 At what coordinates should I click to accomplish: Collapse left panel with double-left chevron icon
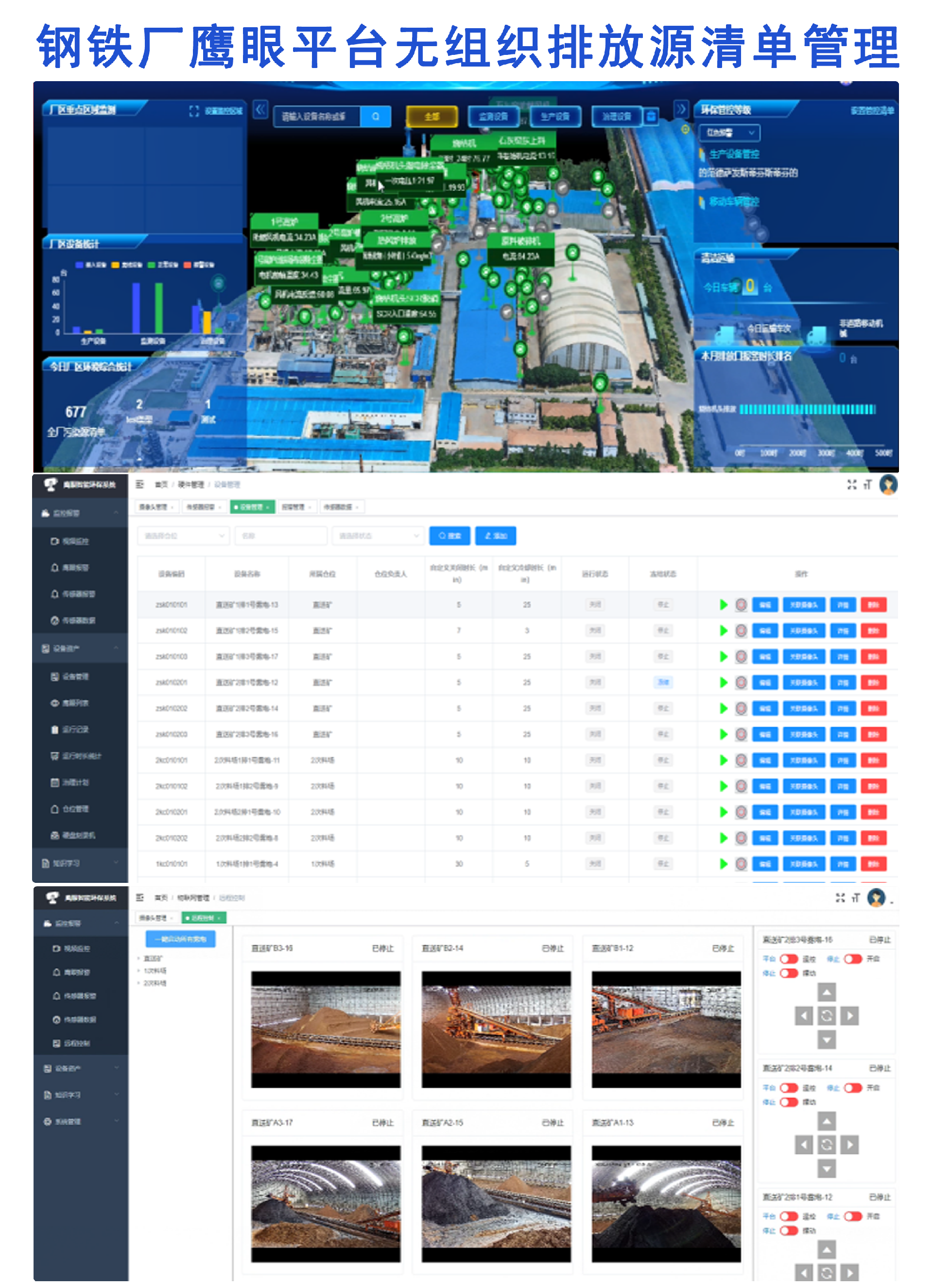260,110
